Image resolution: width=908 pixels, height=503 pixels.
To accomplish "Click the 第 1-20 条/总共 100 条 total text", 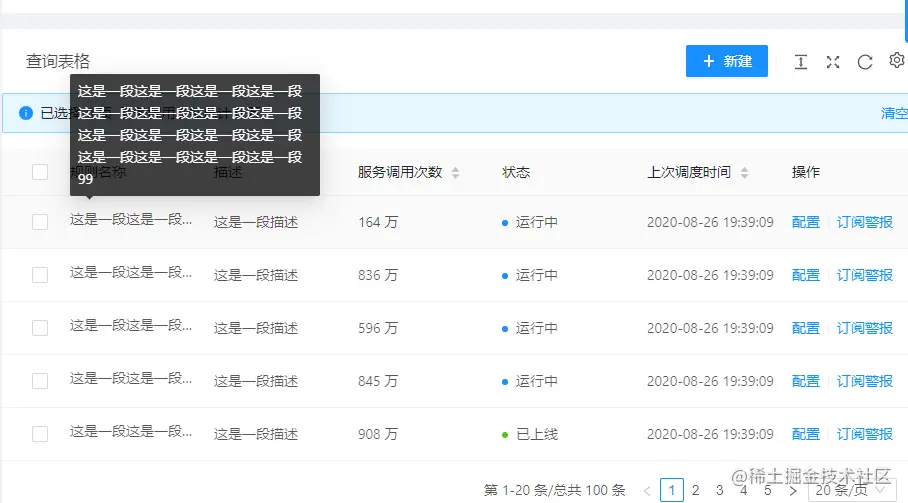I will [x=555, y=491].
